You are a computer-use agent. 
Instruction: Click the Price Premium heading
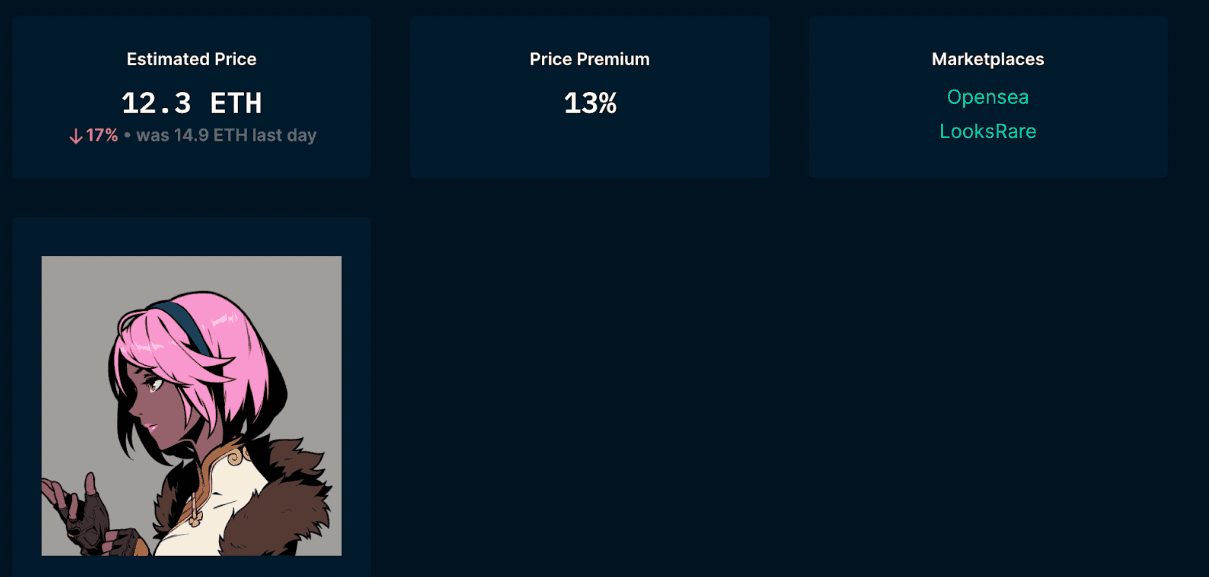coord(589,59)
